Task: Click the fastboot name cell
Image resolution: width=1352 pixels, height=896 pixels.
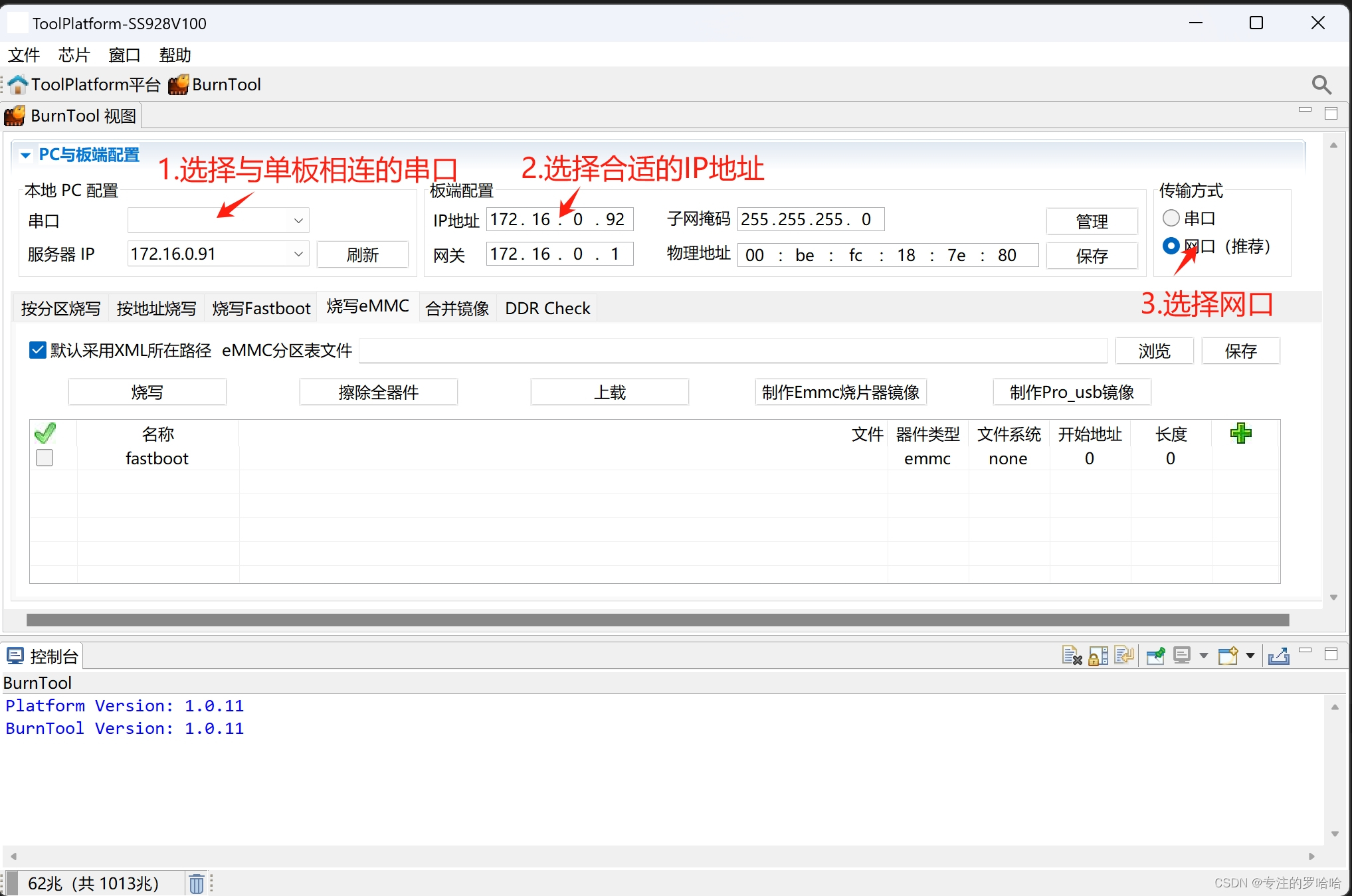Action: tap(157, 458)
